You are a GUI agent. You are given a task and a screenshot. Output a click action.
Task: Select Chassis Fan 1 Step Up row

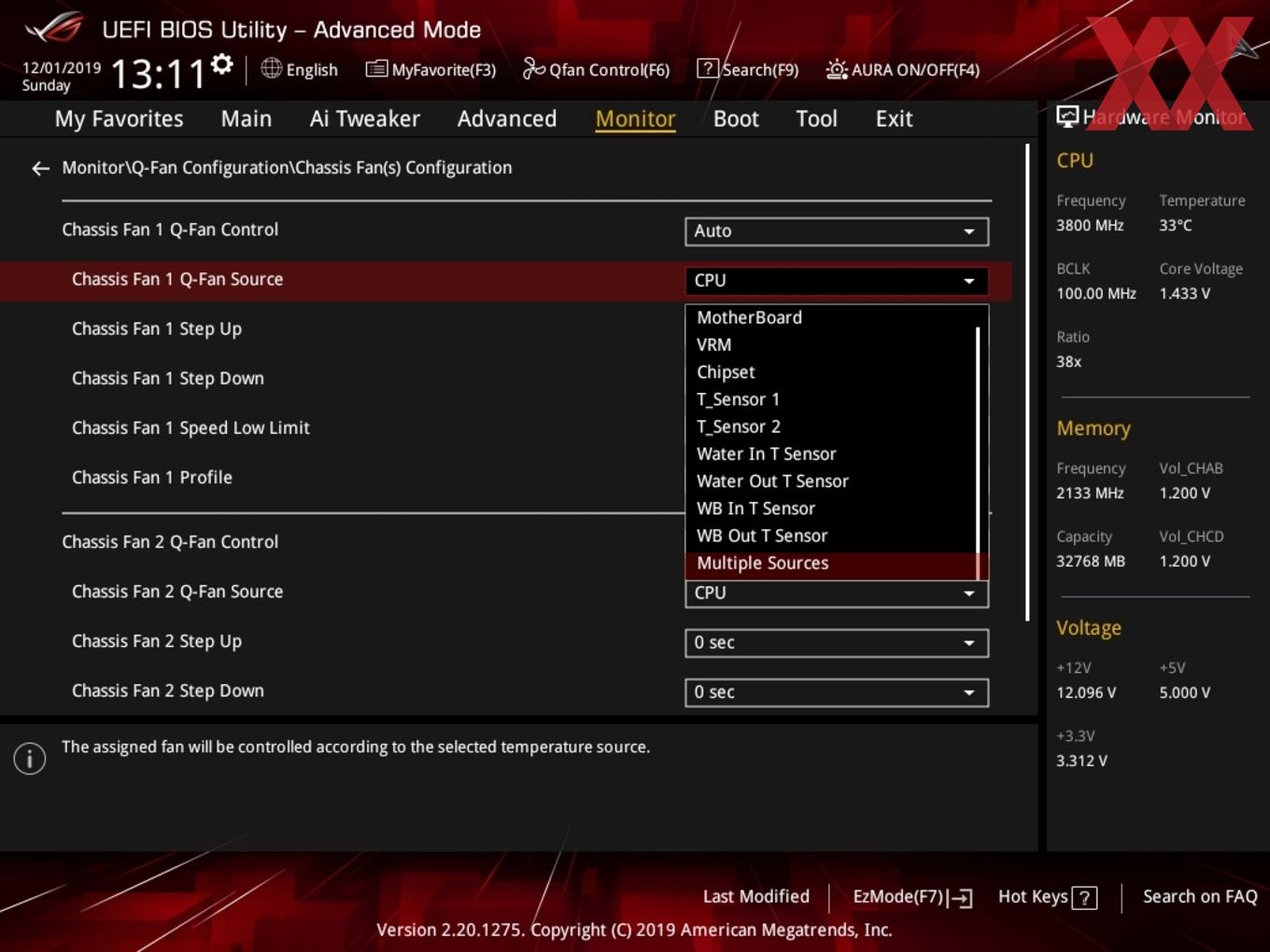[x=157, y=329]
